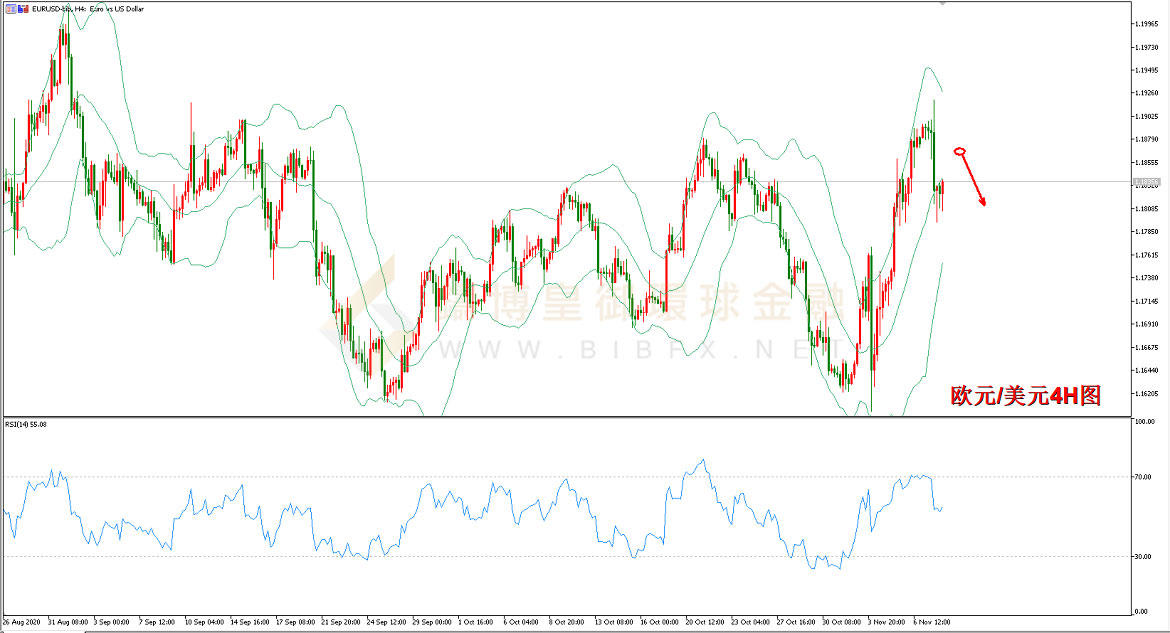Viewport: 1170px width, 633px height.
Task: Click the current price label on the price axis
Action: [1145, 183]
